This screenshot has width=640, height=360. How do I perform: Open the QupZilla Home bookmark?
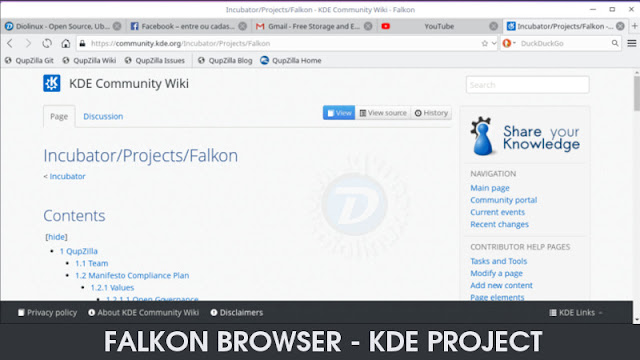(291, 60)
